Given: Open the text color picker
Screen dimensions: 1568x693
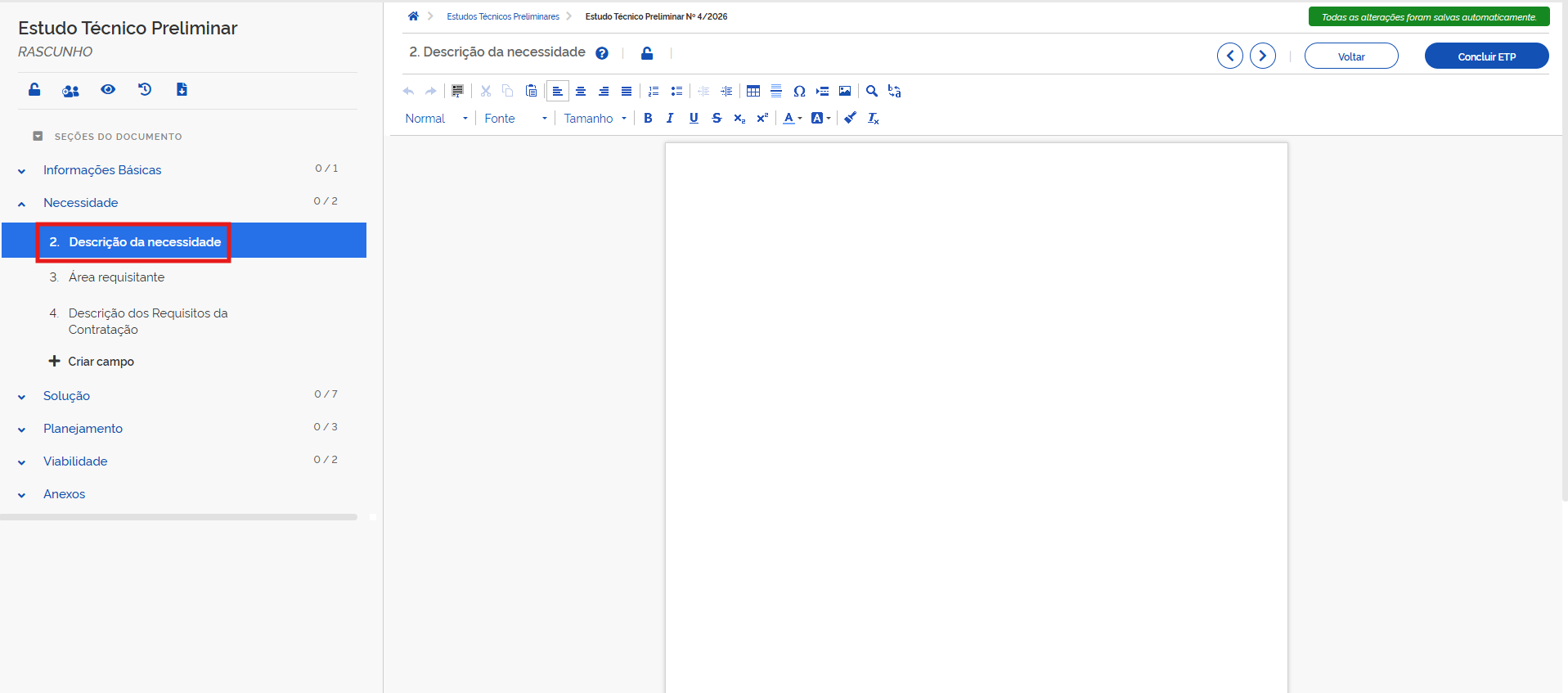Looking at the screenshot, I should tap(792, 118).
